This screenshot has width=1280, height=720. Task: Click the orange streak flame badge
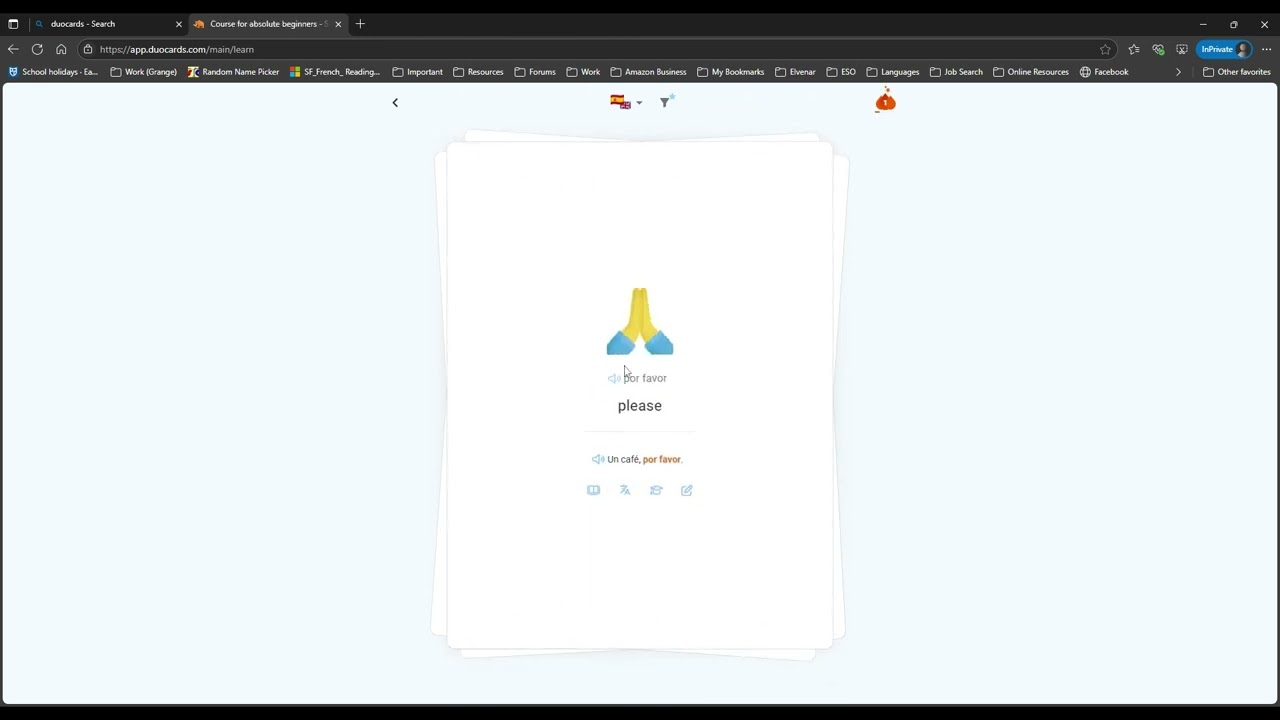click(x=885, y=100)
